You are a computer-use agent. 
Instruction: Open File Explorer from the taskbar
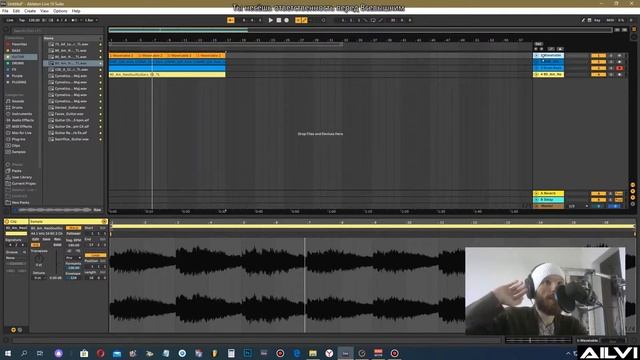313,353
